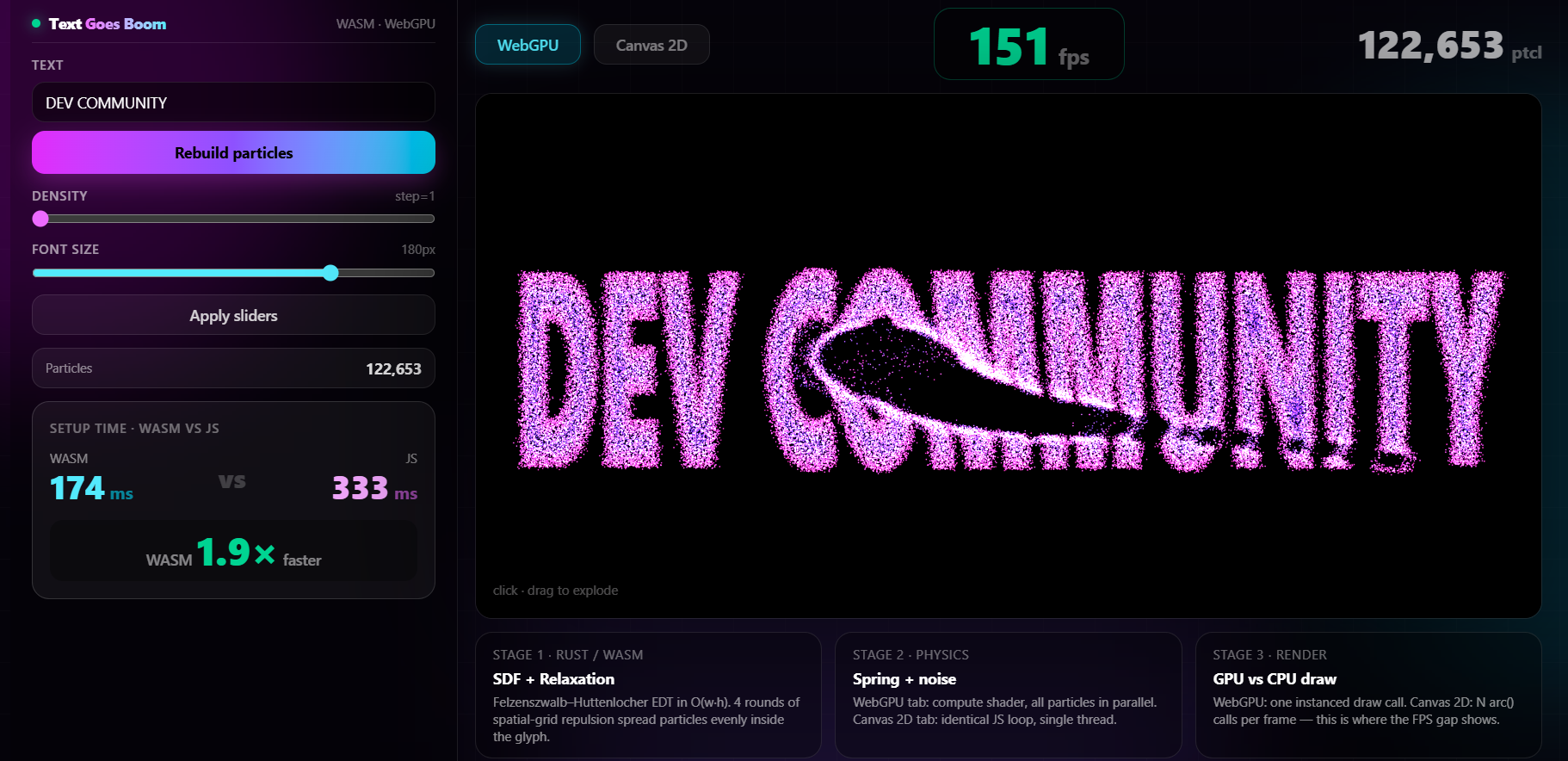Image resolution: width=1568 pixels, height=761 pixels.
Task: Click the Font Size slider handle
Action: click(330, 273)
